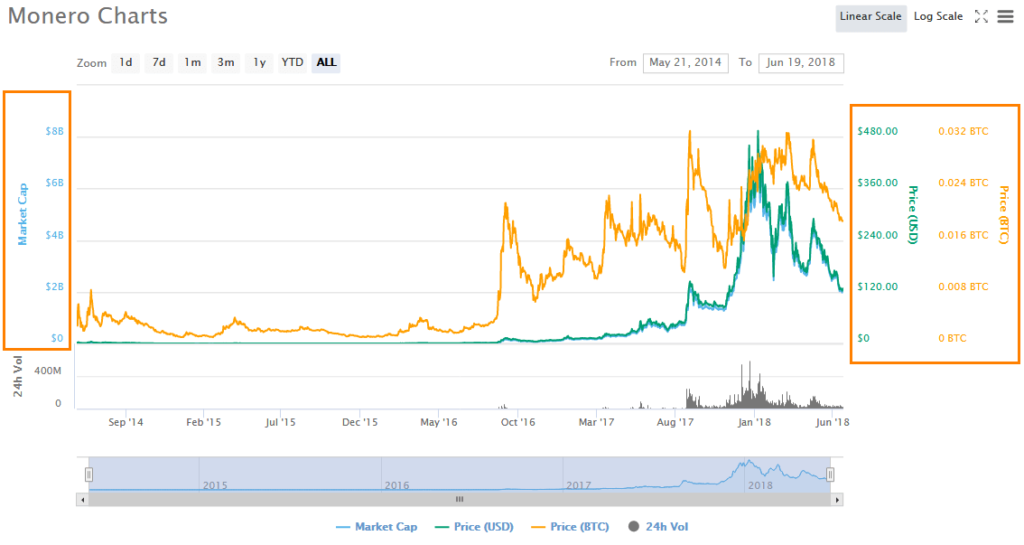Click the Oct '16 date axis label

point(518,422)
